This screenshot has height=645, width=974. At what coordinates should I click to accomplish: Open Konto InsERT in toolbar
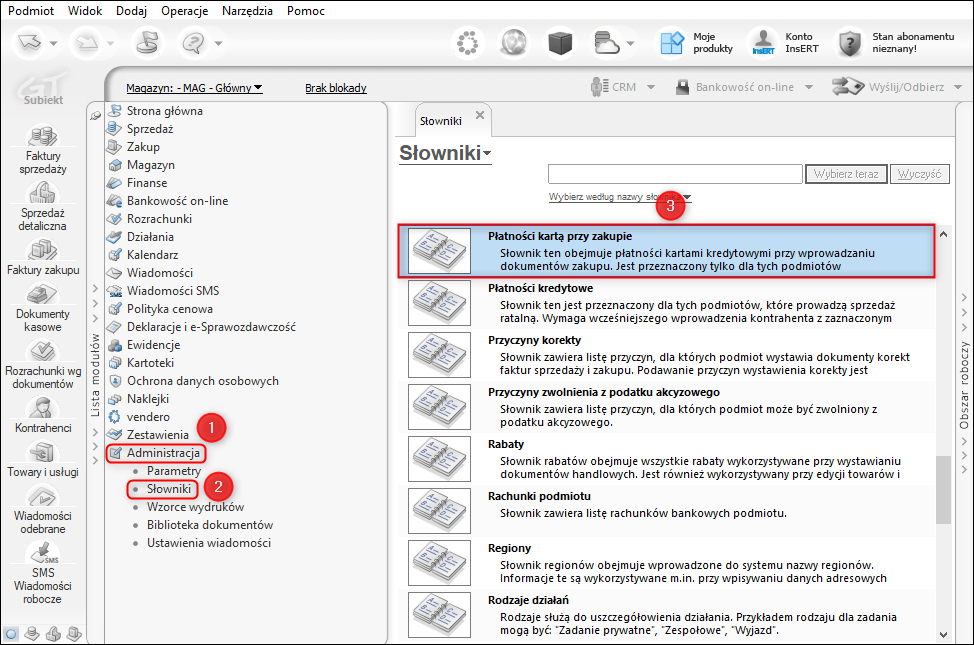(x=785, y=42)
